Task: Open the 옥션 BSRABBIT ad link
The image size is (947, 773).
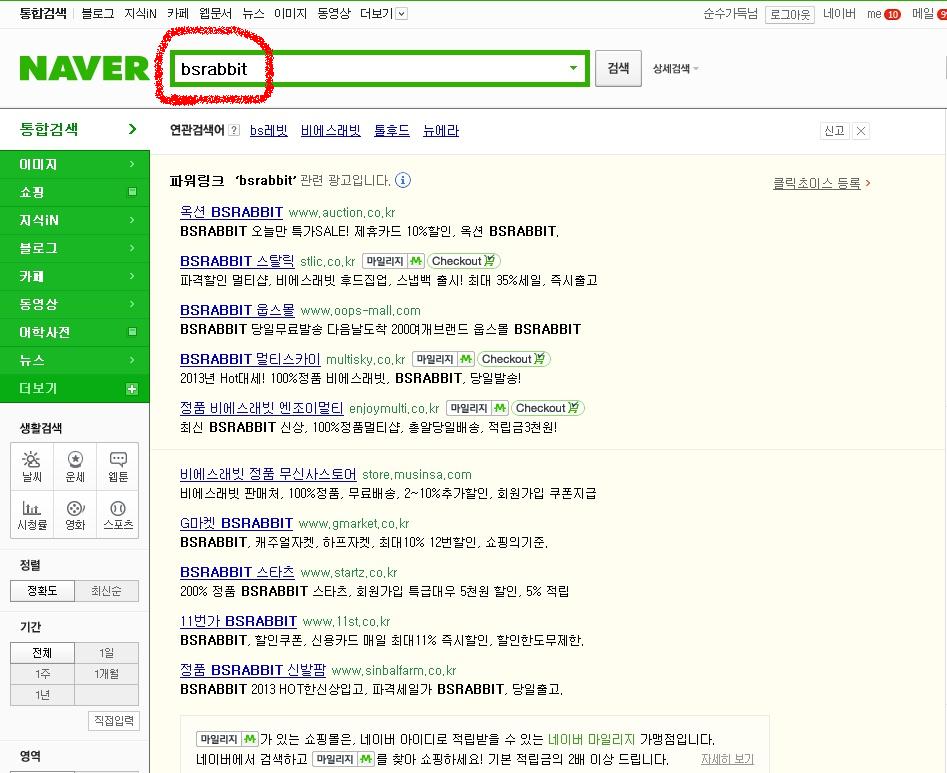Action: coord(231,212)
